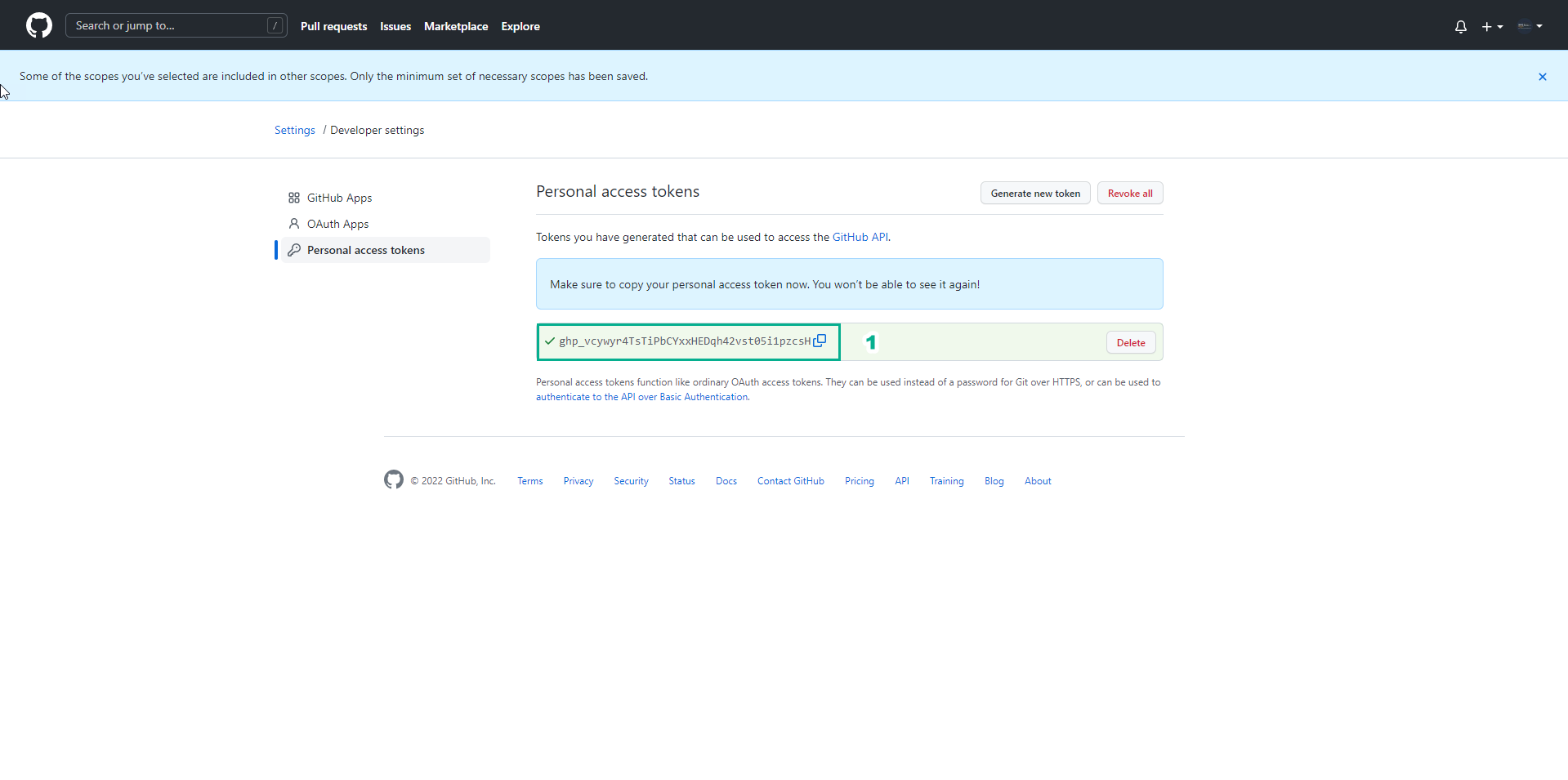Open Training in the footer
The height and width of the screenshot is (780, 1568).
pos(947,481)
